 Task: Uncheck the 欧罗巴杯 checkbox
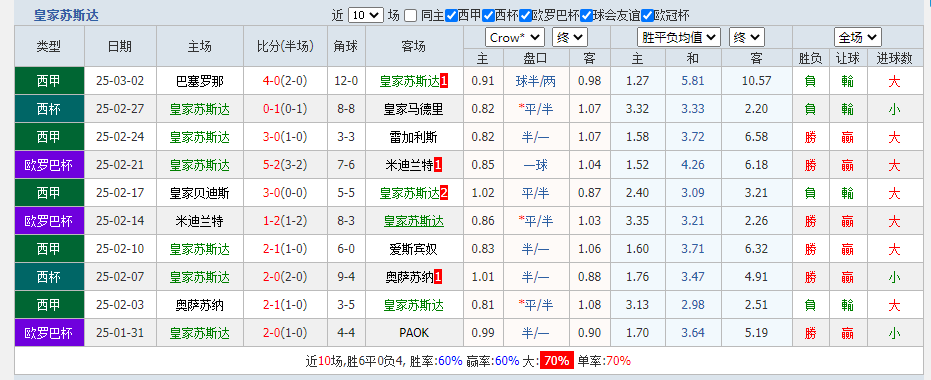click(525, 16)
